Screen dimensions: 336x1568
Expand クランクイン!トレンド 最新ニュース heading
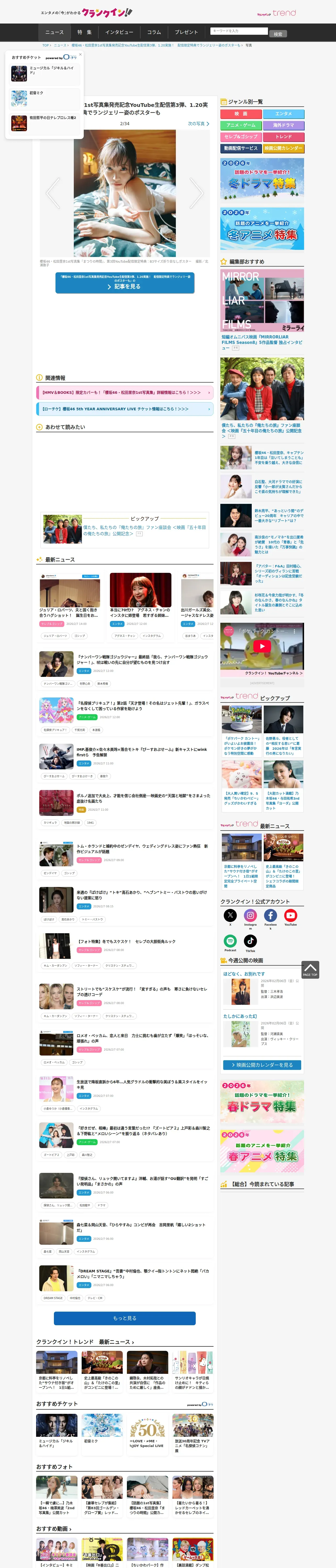85,1342
